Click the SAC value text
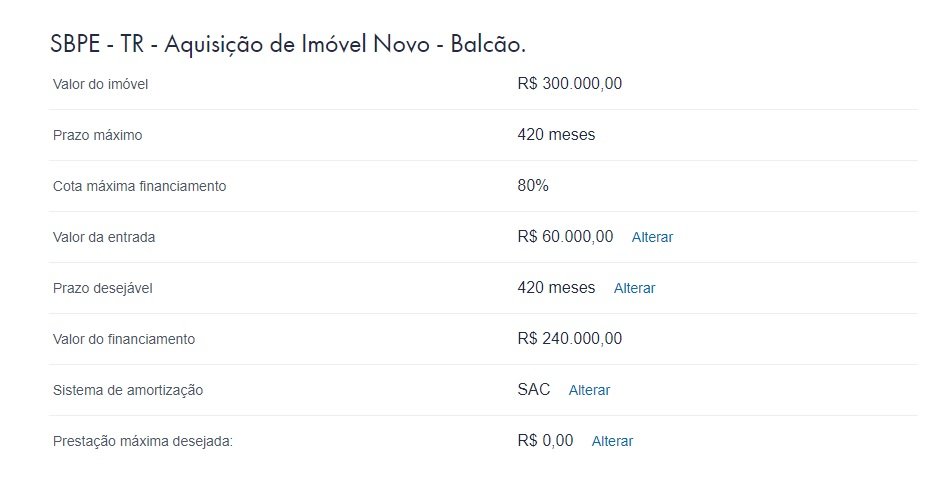Image resolution: width=942 pixels, height=478 pixels. point(533,390)
